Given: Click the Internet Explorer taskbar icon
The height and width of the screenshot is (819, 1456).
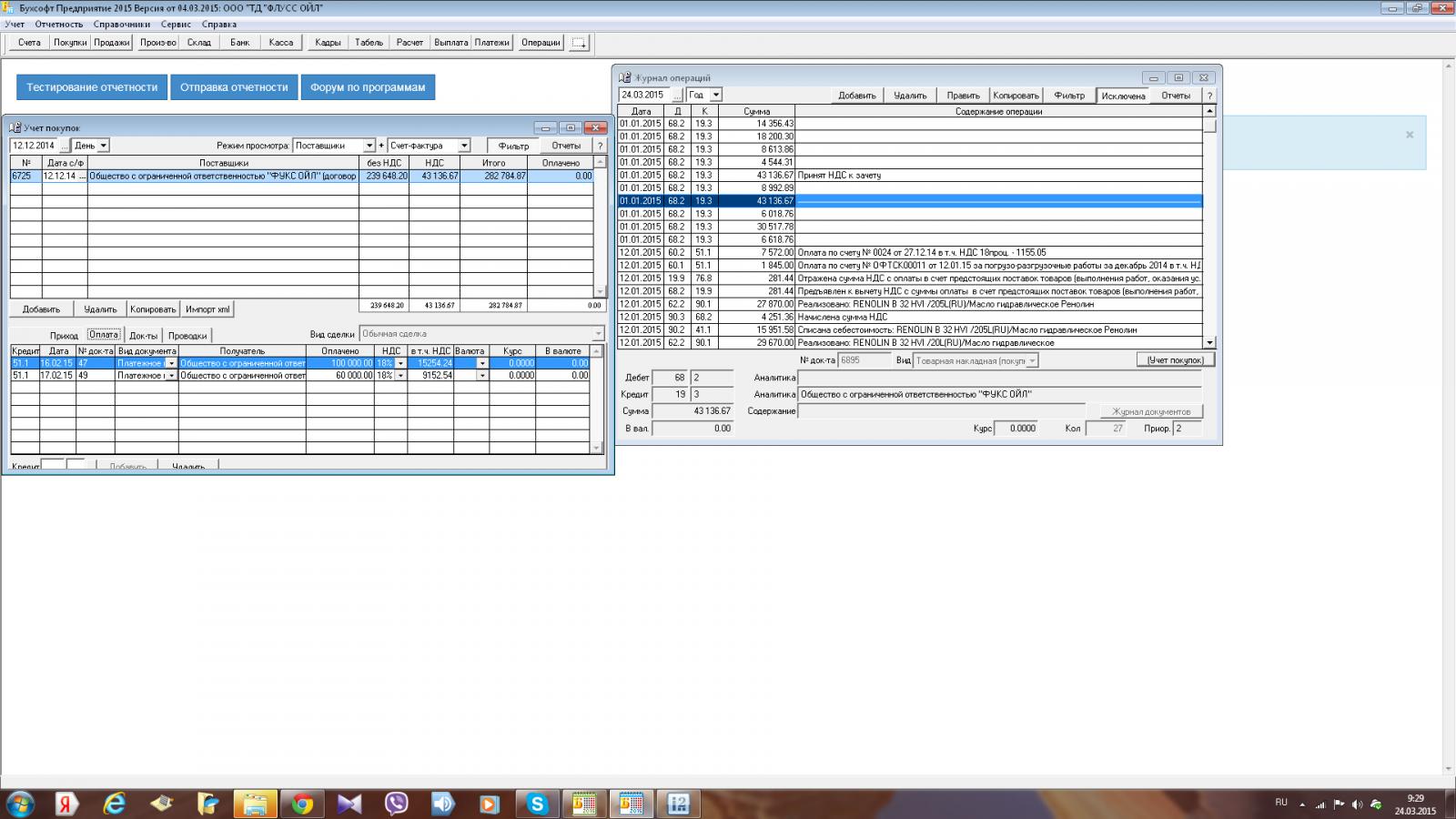Looking at the screenshot, I should pos(114,804).
